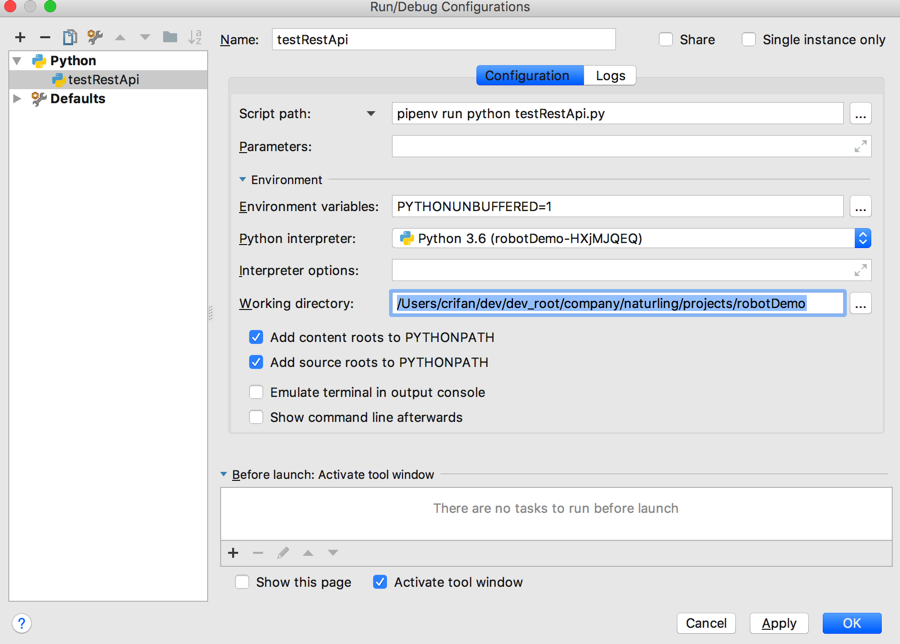Copy the selected configuration

[70, 37]
